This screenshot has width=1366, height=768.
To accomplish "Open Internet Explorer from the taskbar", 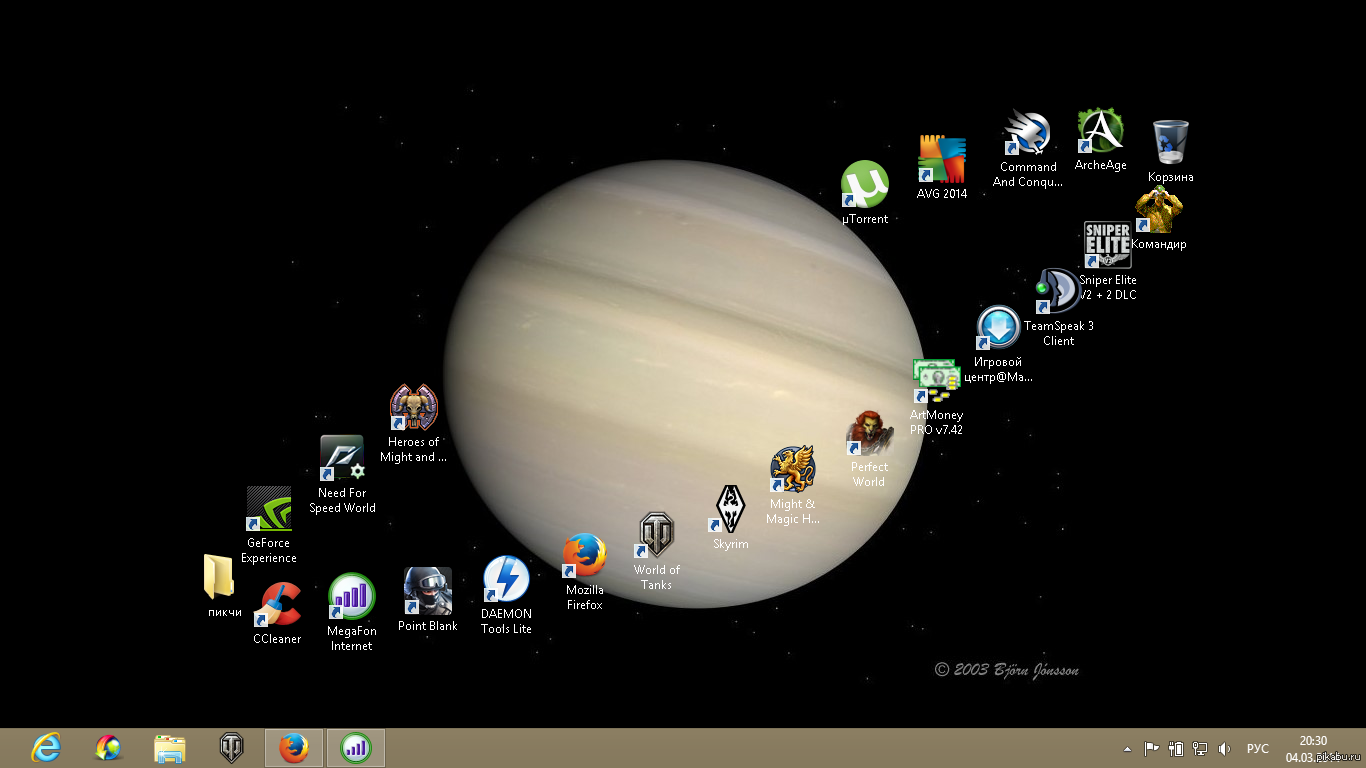I will pos(46,748).
